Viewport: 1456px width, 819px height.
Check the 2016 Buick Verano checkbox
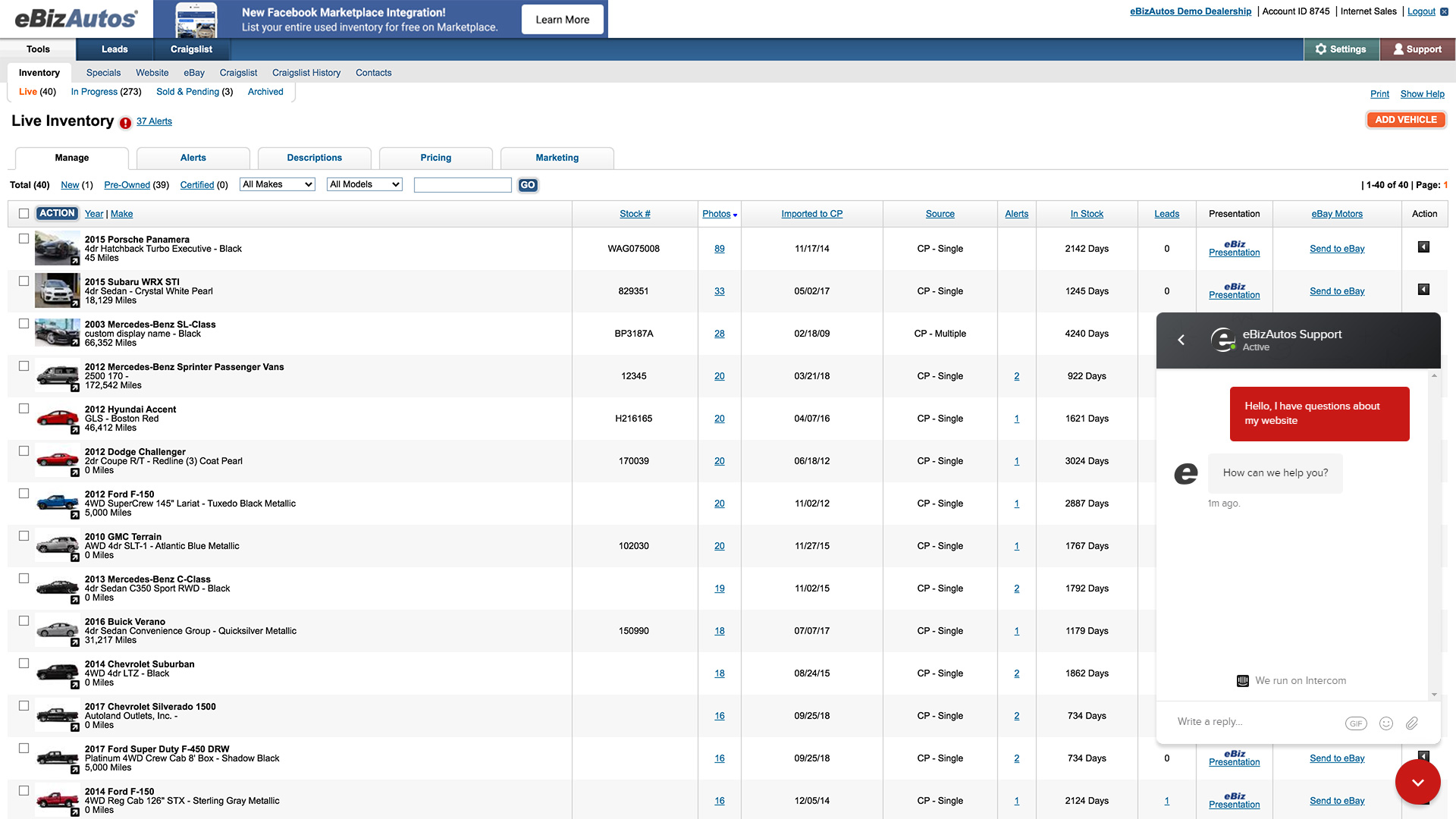tap(24, 620)
